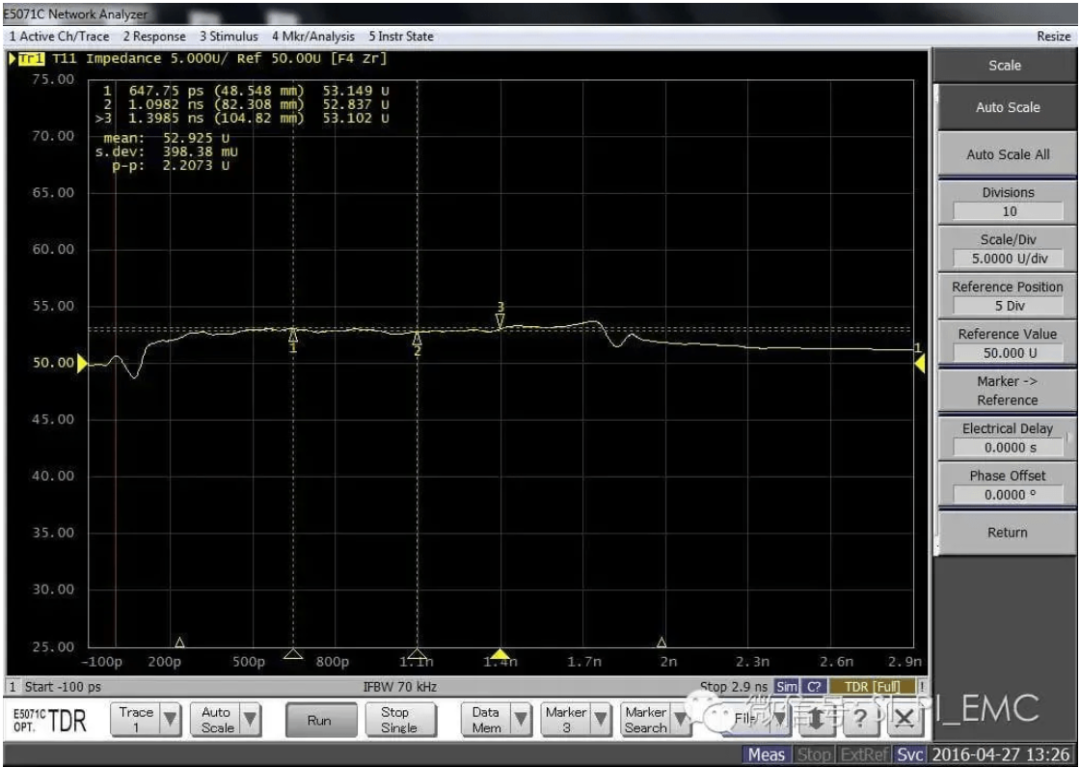
Task: Click the Stop 2.9 ns status text
Action: pos(733,687)
